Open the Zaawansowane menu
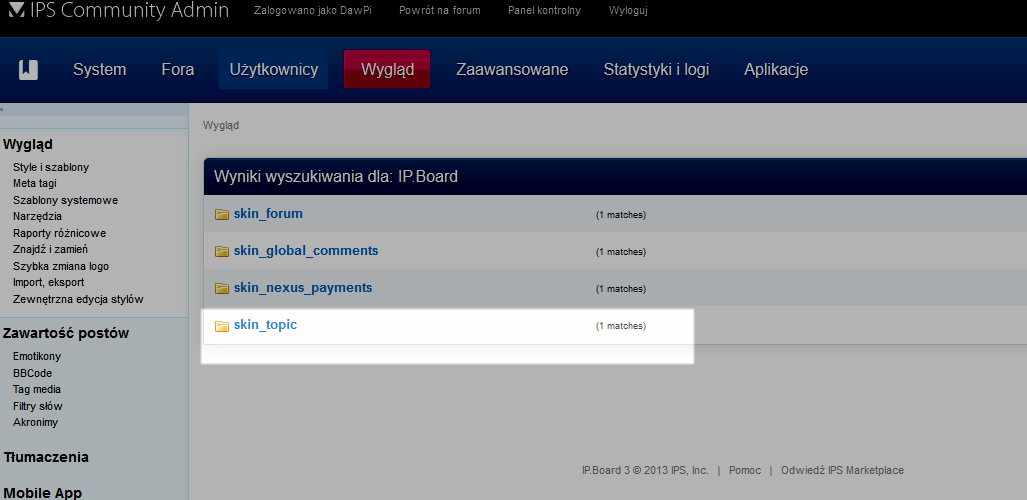The width and height of the screenshot is (1027, 500). pos(512,69)
